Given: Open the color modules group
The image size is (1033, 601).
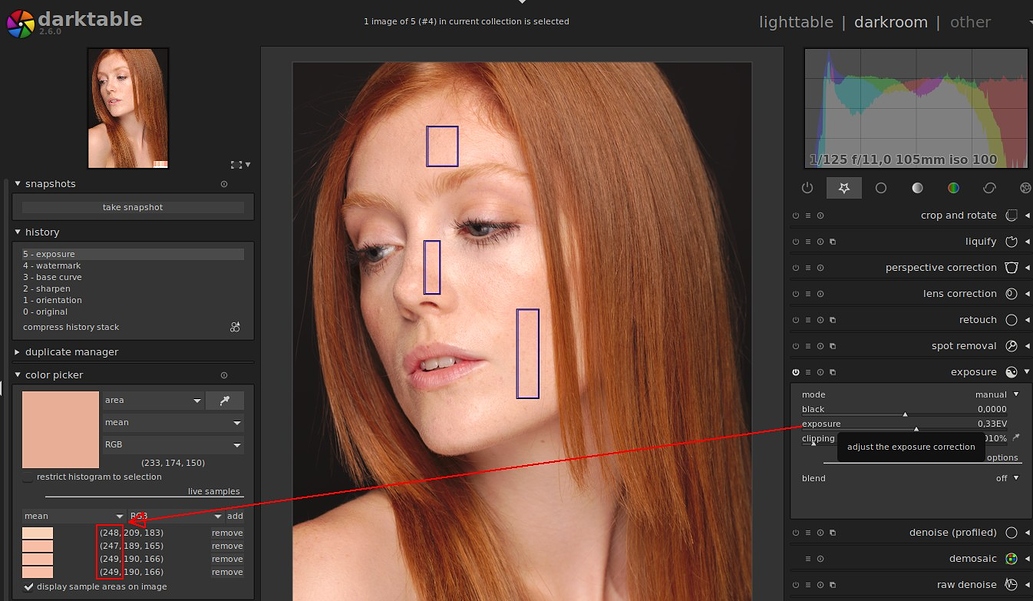Looking at the screenshot, I should tap(953, 187).
